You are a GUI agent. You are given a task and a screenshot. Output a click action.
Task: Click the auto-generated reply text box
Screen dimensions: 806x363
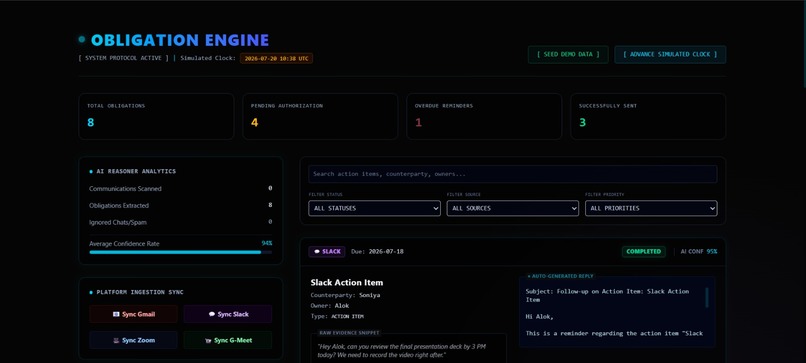(617, 312)
